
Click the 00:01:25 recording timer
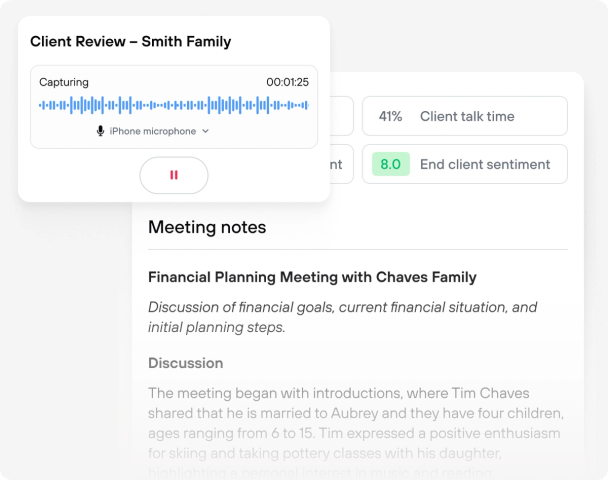[x=287, y=82]
